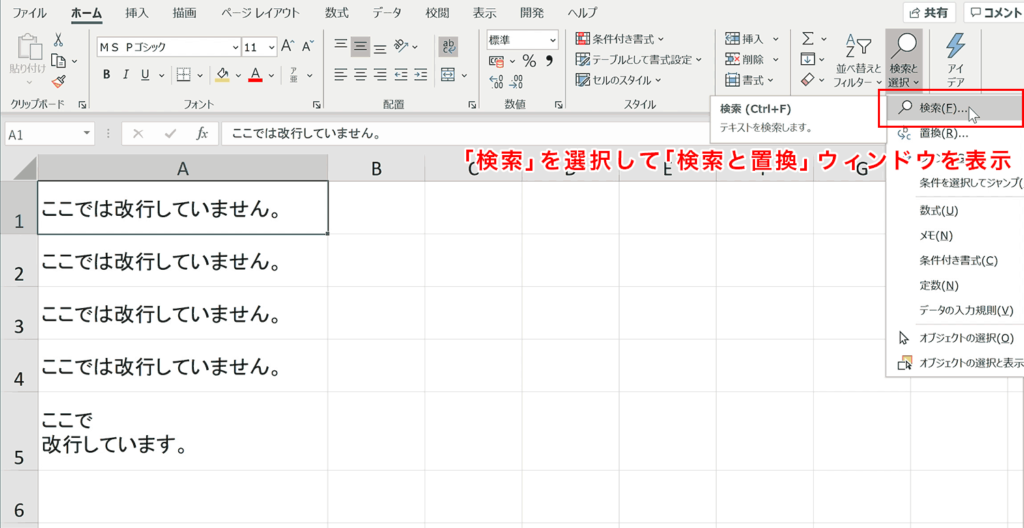Apply fill color with yellow bucket swatch
This screenshot has width=1024, height=528.
pyautogui.click(x=222, y=74)
